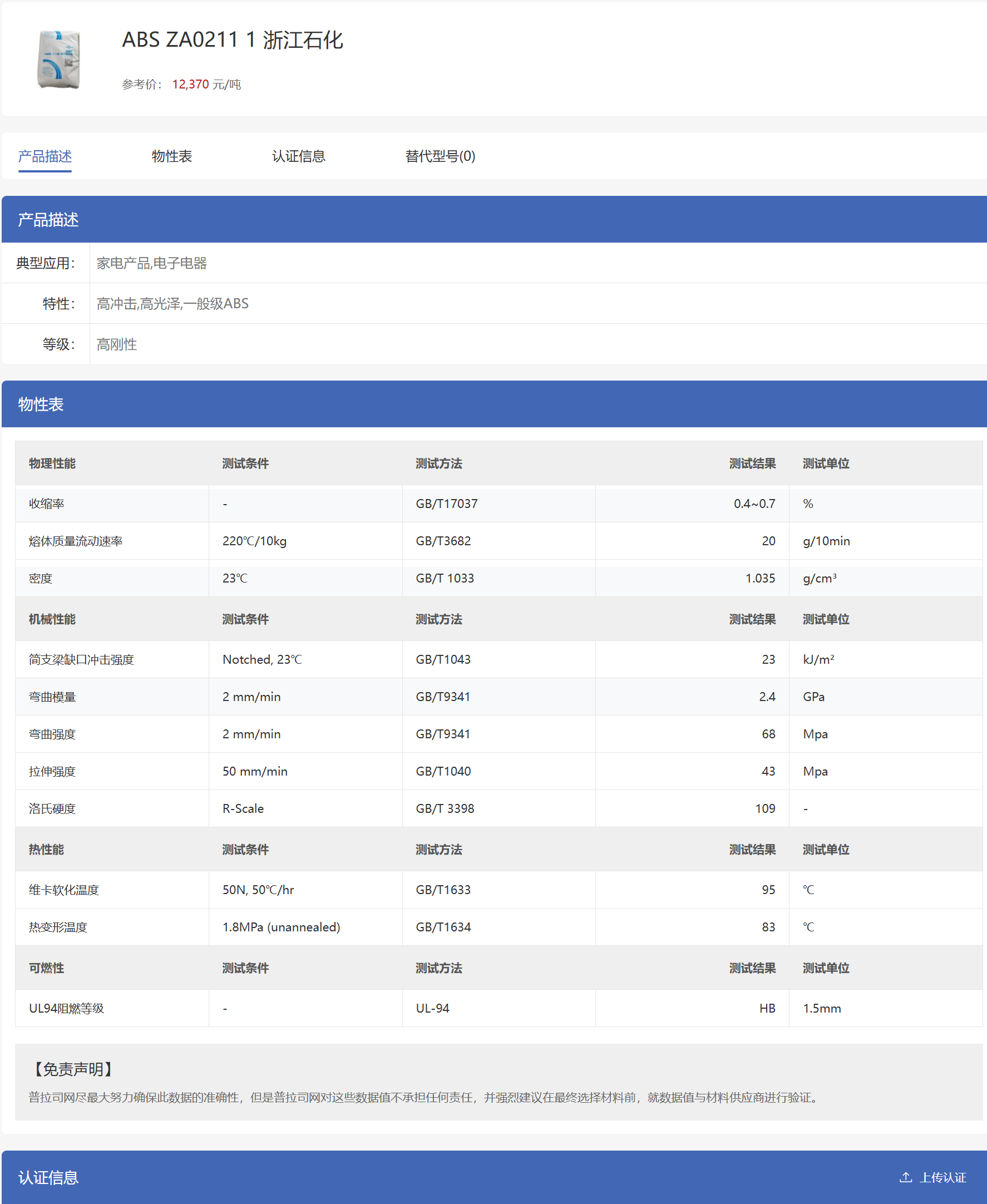
Task: Select the 家电产品,电子电器 application text
Action: 152,263
